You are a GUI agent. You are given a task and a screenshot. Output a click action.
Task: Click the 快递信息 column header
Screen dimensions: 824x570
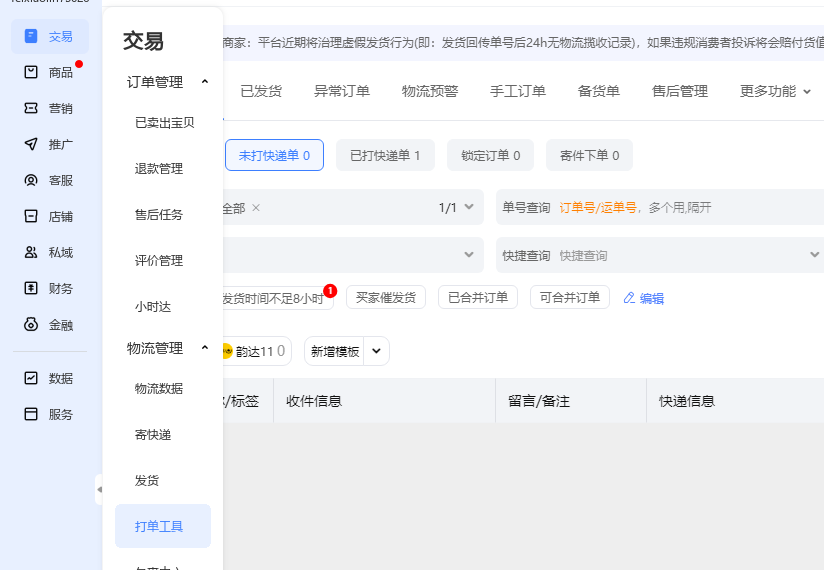(x=735, y=401)
